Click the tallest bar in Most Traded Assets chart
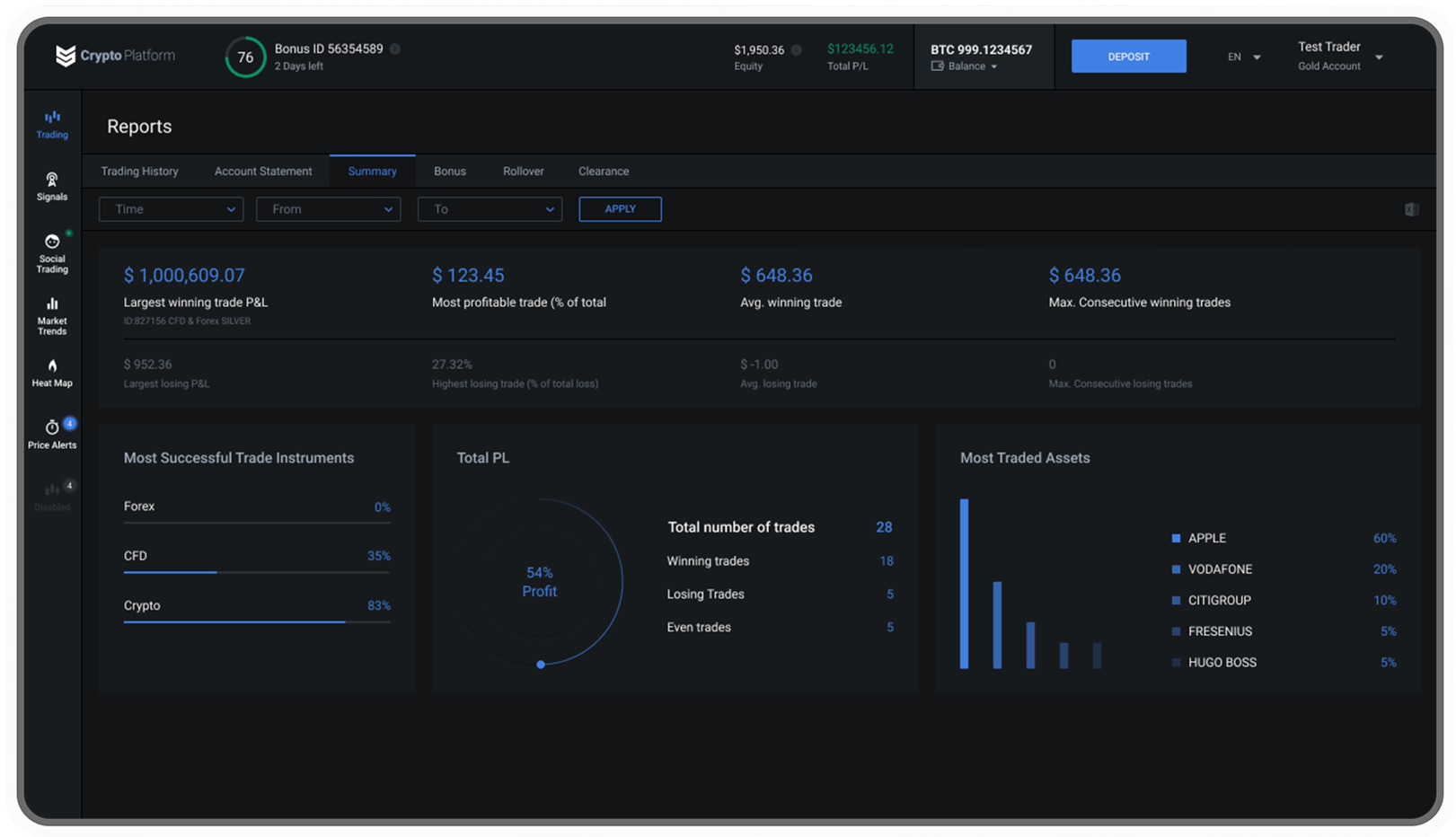This screenshot has width=1456, height=837. [x=964, y=584]
